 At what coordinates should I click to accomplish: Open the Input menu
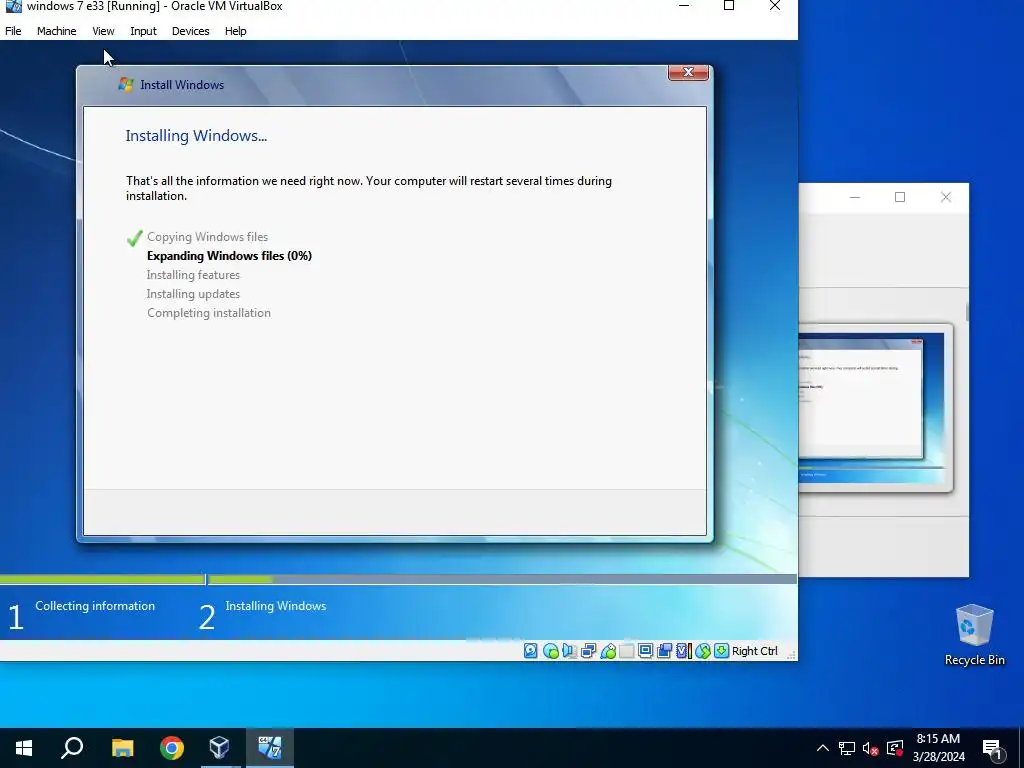143,31
